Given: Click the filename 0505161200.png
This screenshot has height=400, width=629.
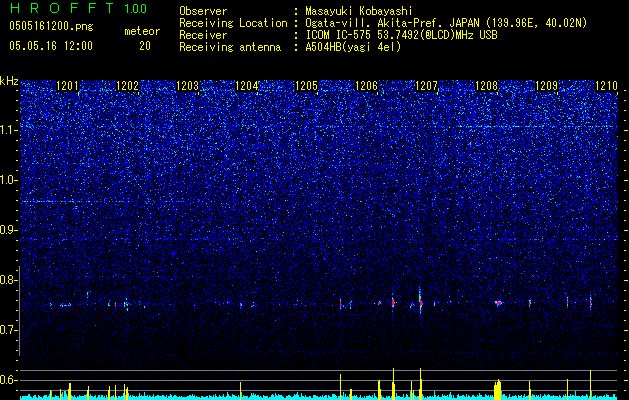Looking at the screenshot, I should point(51,26).
